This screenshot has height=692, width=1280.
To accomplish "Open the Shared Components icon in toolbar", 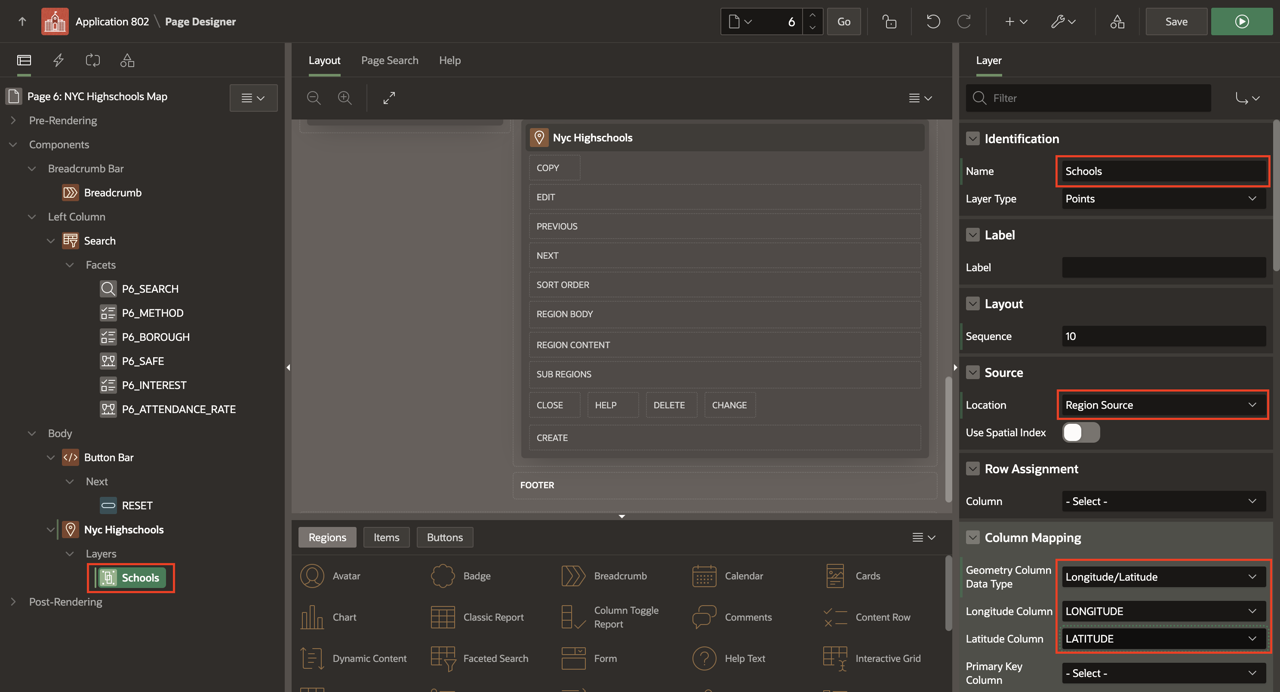I will coord(1117,21).
